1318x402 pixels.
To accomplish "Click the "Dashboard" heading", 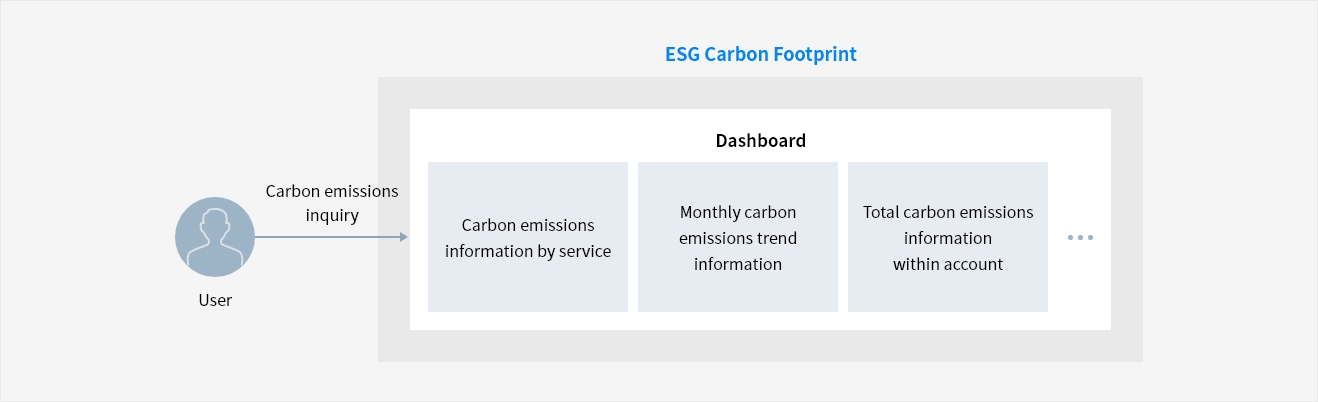I will coord(760,141).
